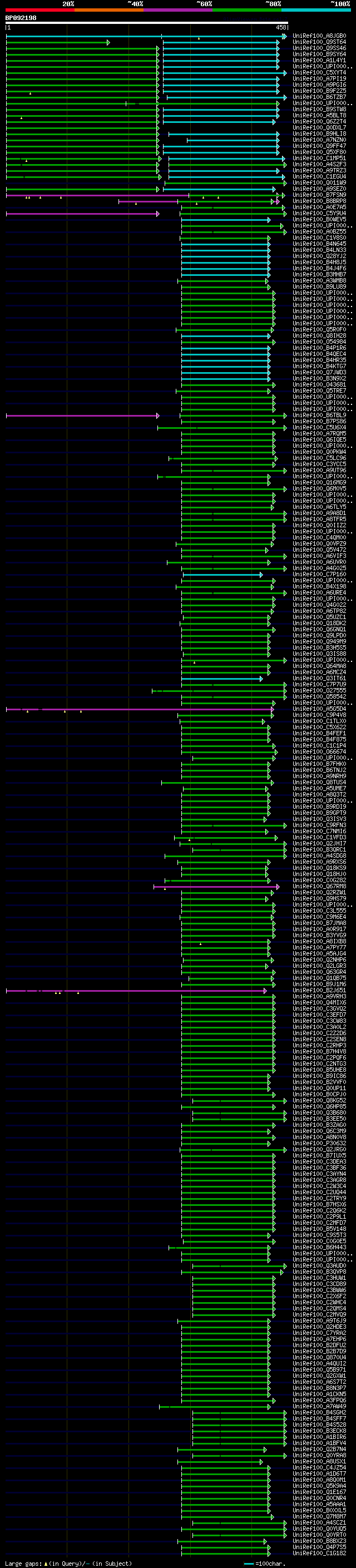Select the query name BP092198
The image size is (356, 1568).
pyautogui.click(x=21, y=18)
